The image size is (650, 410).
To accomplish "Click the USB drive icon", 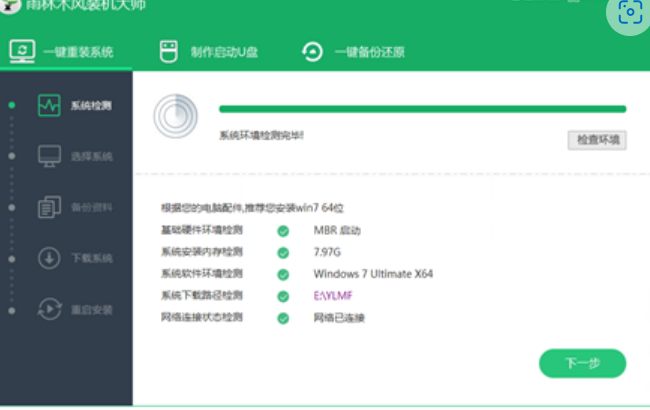I will (x=169, y=51).
